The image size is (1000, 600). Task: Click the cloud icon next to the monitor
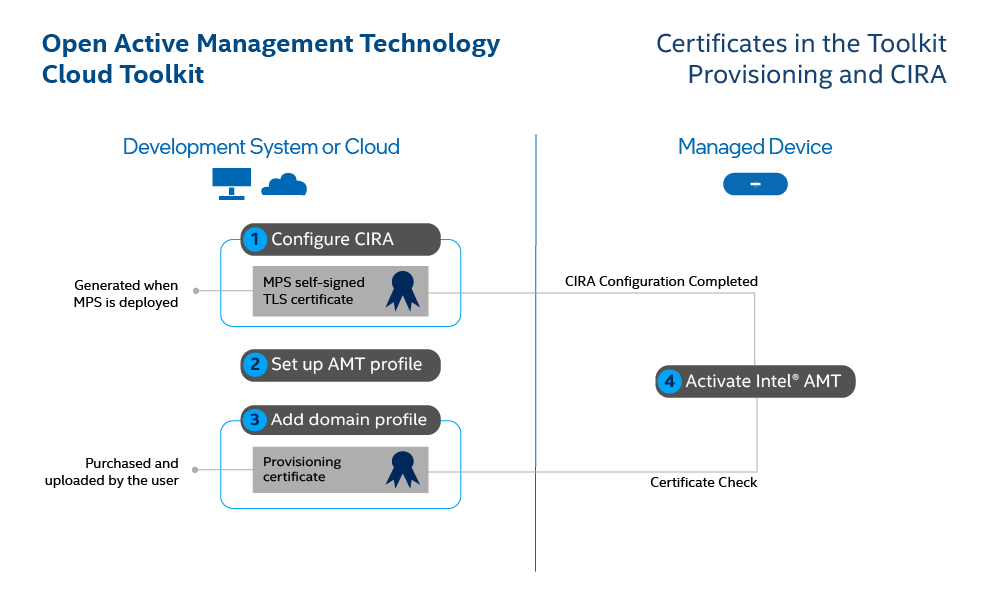(x=284, y=184)
